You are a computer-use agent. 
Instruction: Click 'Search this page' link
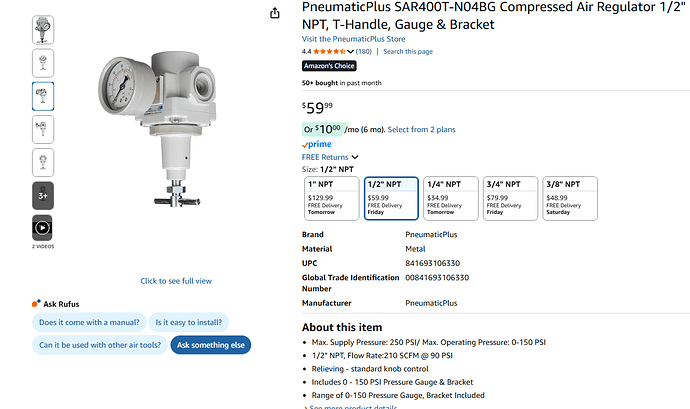click(408, 51)
